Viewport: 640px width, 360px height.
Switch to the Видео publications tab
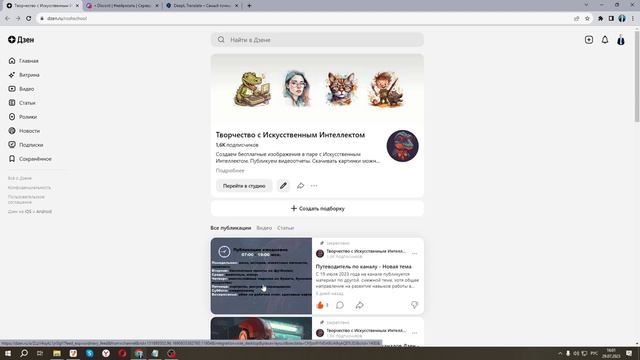(x=264, y=228)
